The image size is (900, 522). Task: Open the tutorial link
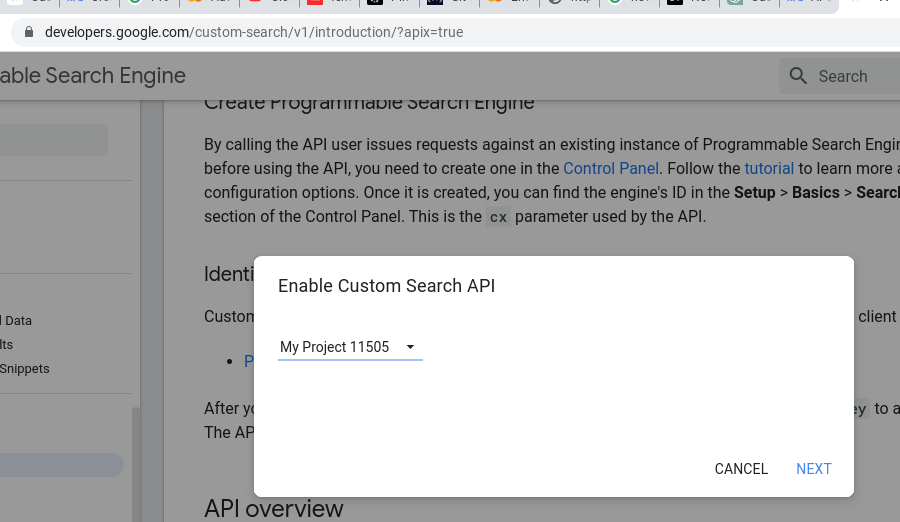coord(769,168)
